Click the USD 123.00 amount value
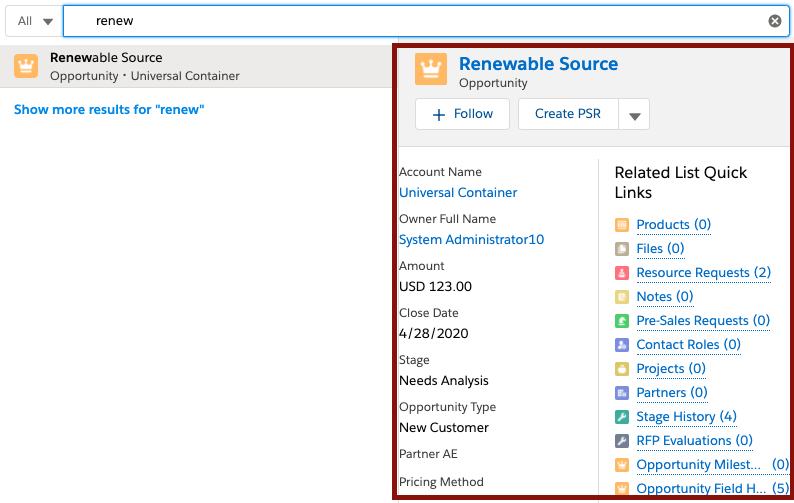794x503 pixels. (435, 287)
